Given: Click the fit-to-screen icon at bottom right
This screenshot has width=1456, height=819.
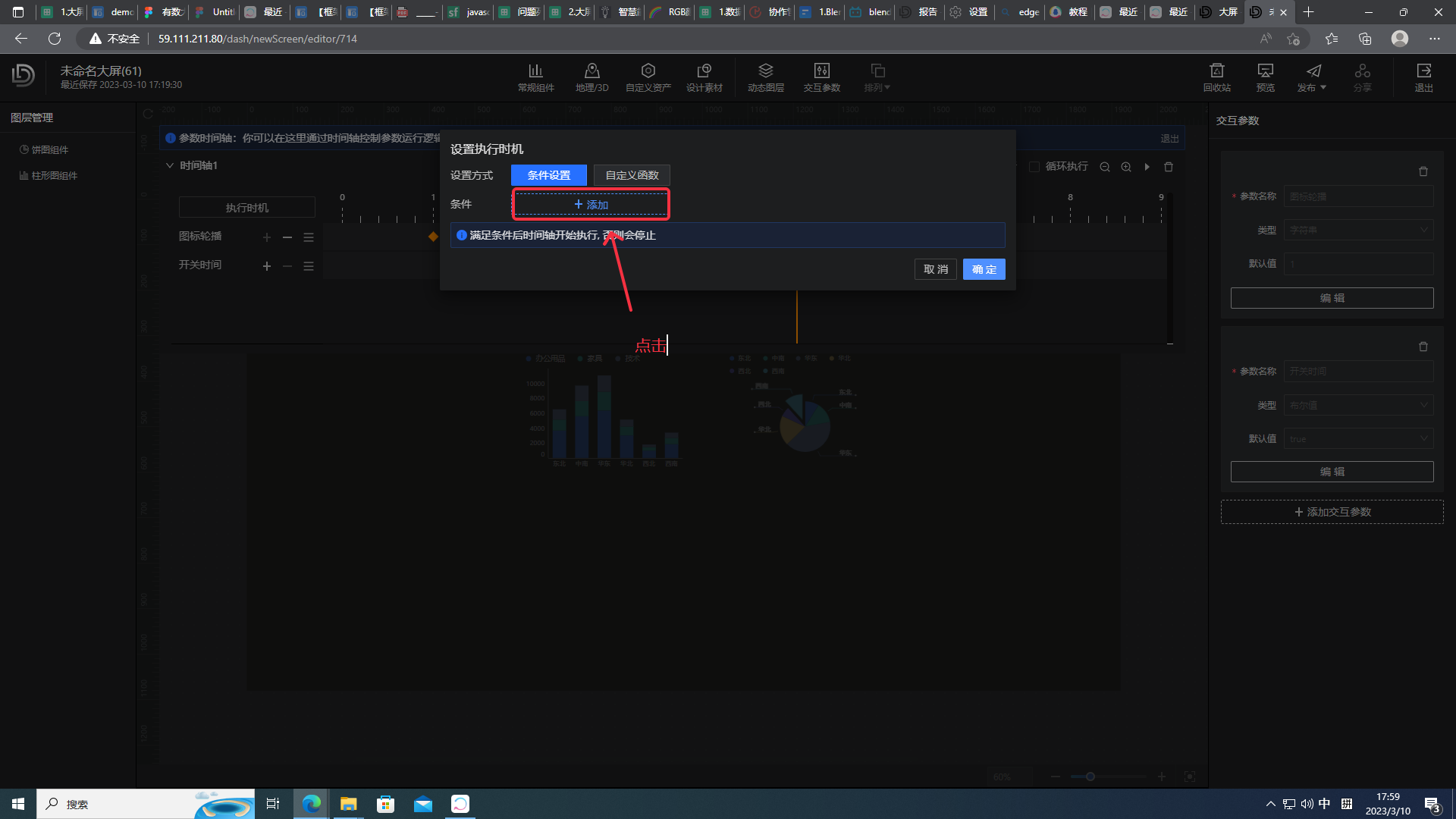Looking at the screenshot, I should 1189,777.
